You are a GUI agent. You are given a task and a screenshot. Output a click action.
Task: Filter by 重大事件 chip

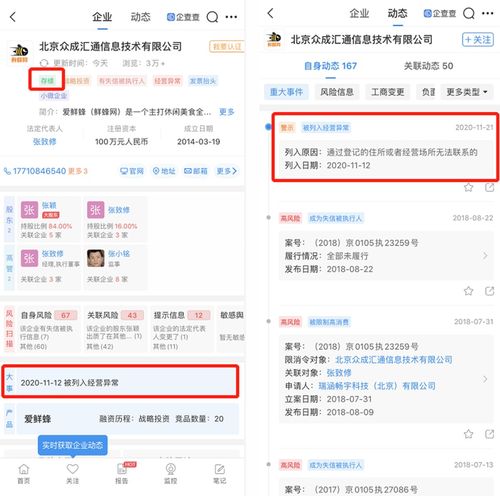[x=286, y=92]
